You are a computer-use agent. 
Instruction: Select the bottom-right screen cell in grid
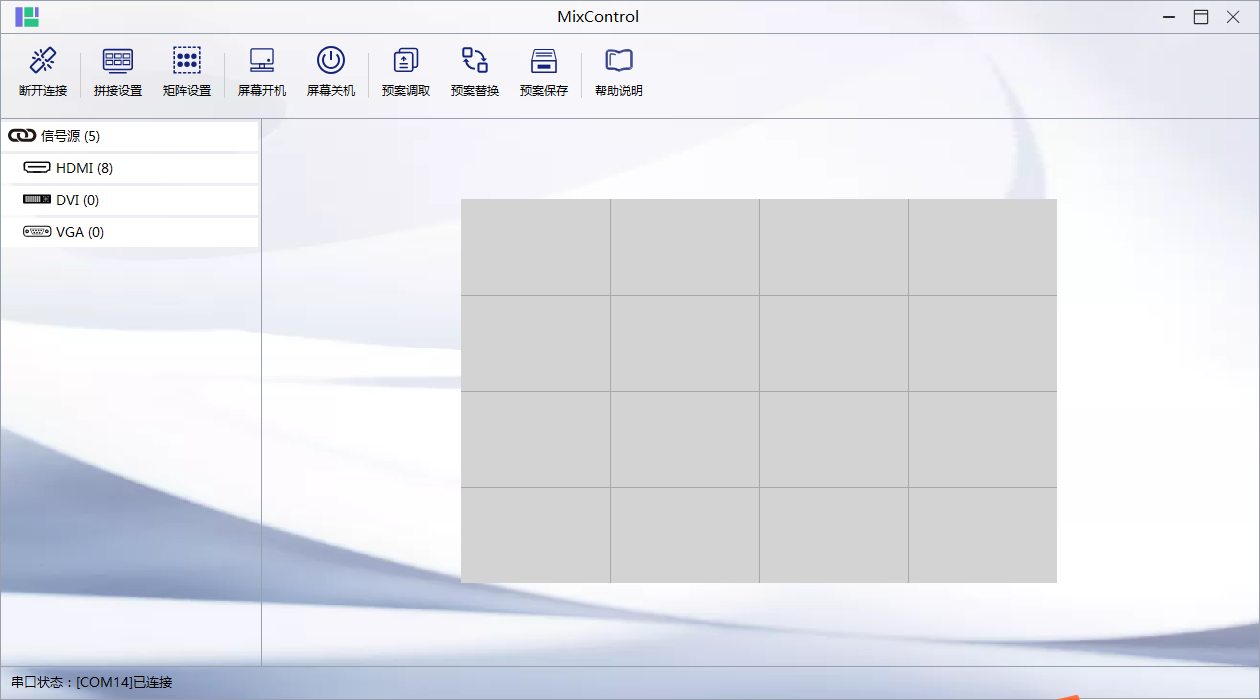pyautogui.click(x=982, y=535)
